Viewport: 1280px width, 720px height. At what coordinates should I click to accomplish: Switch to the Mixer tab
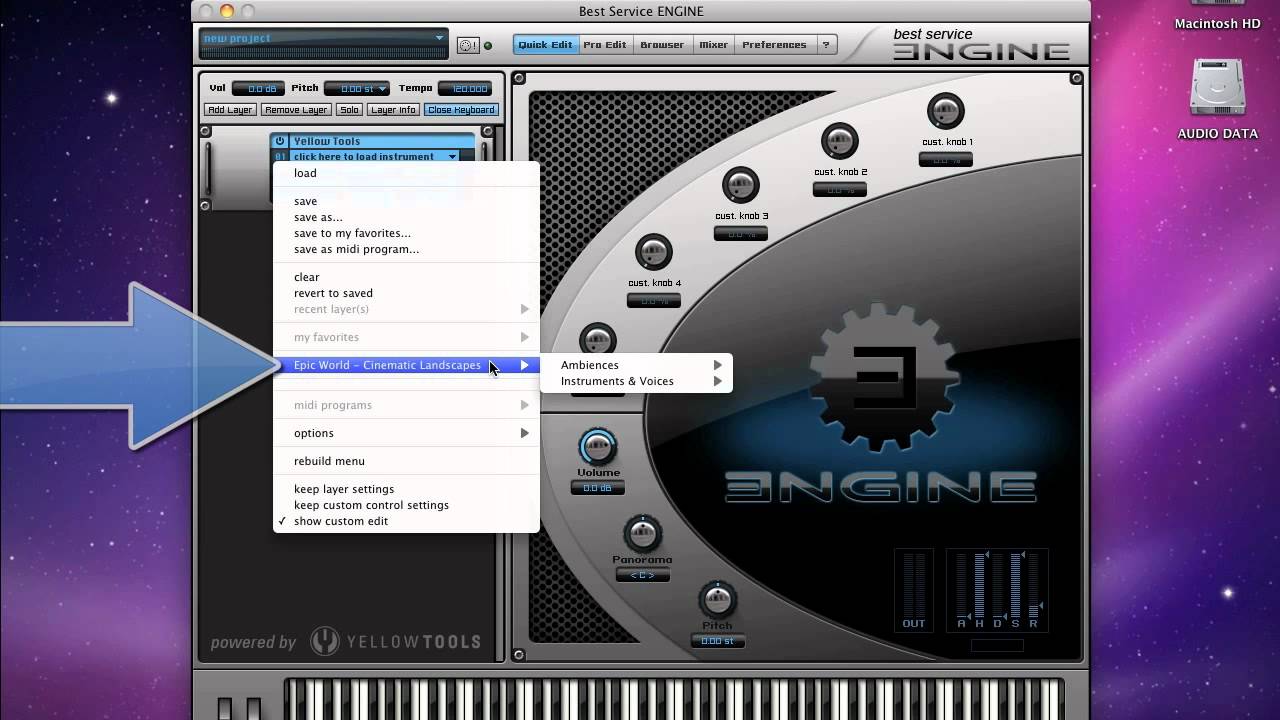[x=713, y=45]
